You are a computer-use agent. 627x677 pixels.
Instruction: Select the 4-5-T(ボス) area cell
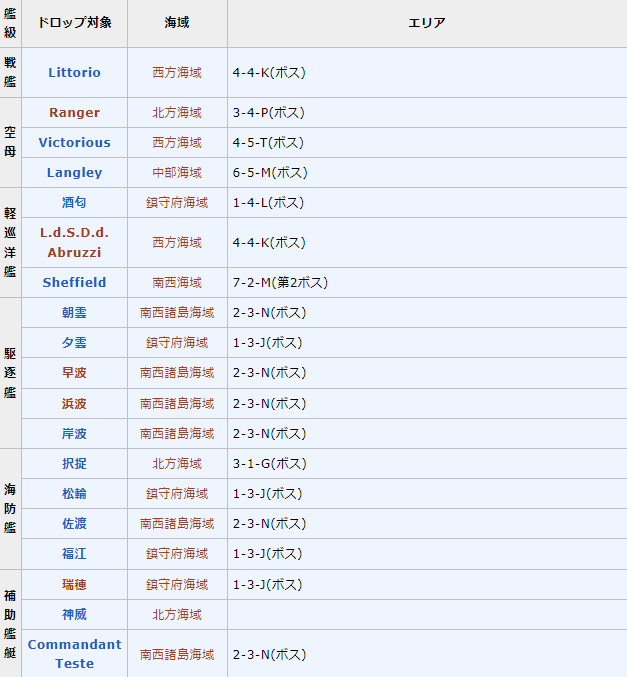427,142
